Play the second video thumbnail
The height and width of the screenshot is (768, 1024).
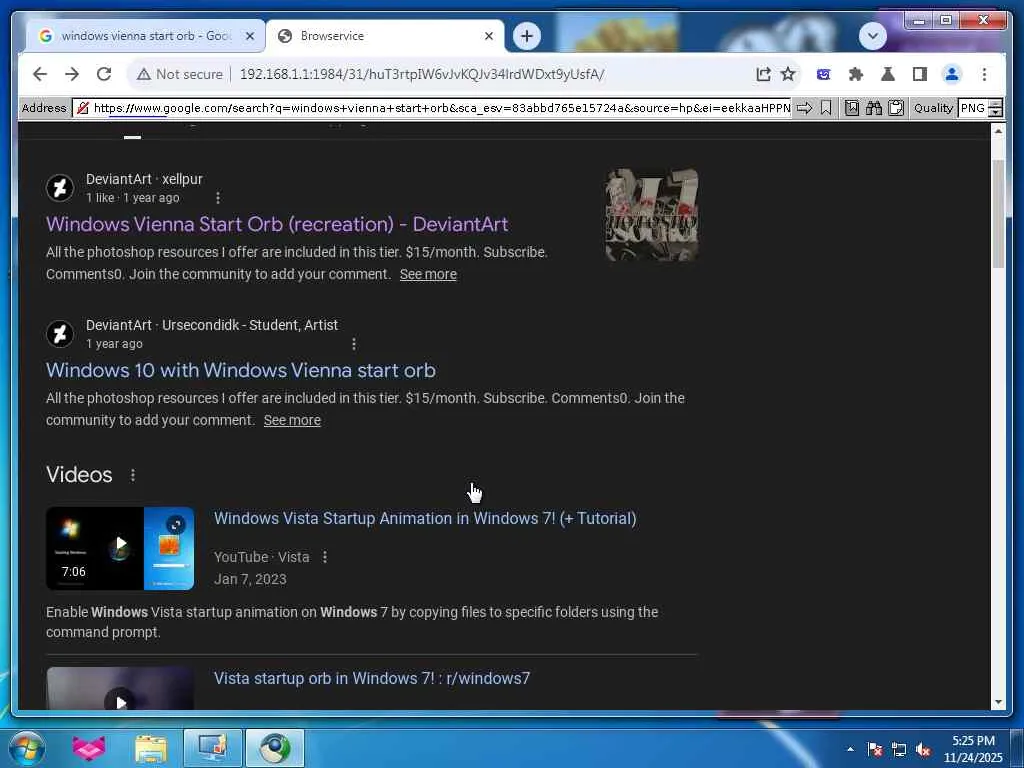click(x=120, y=688)
